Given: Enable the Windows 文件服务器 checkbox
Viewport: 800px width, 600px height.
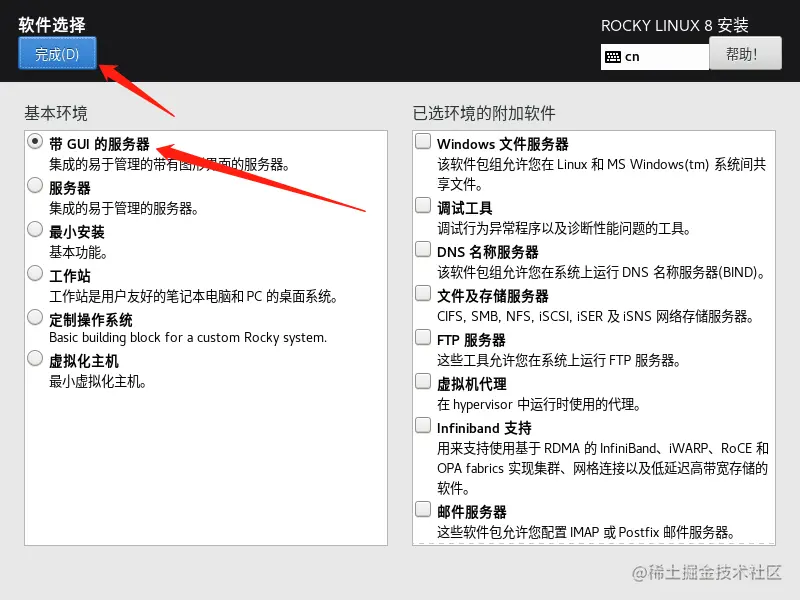Looking at the screenshot, I should pos(423,141).
